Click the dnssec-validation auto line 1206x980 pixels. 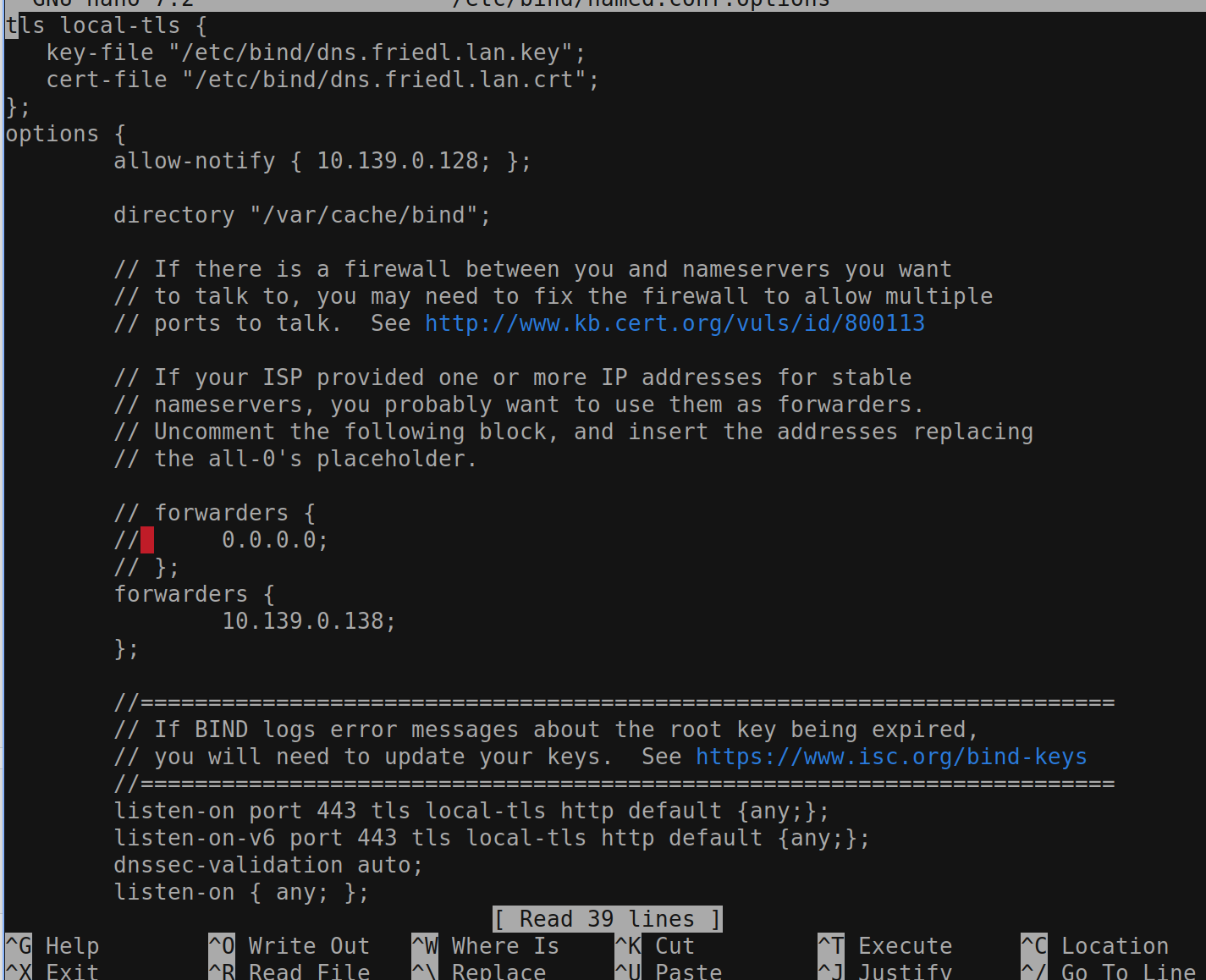(x=268, y=865)
